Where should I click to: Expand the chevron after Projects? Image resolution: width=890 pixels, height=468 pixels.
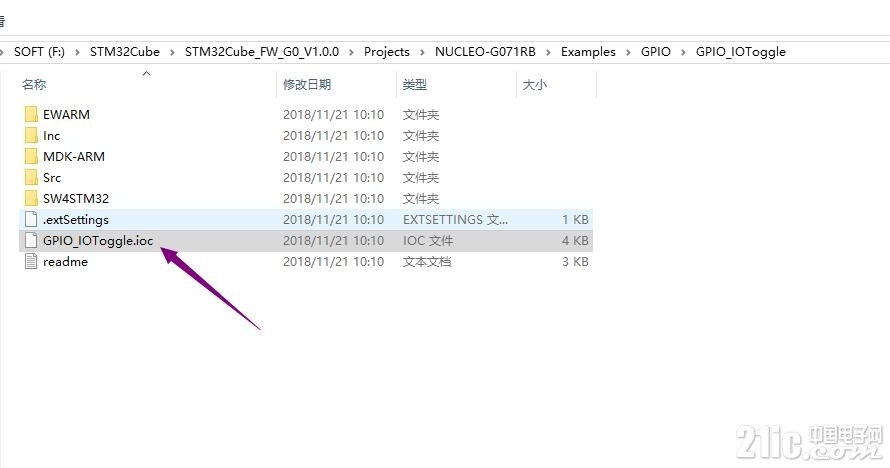tap(422, 52)
